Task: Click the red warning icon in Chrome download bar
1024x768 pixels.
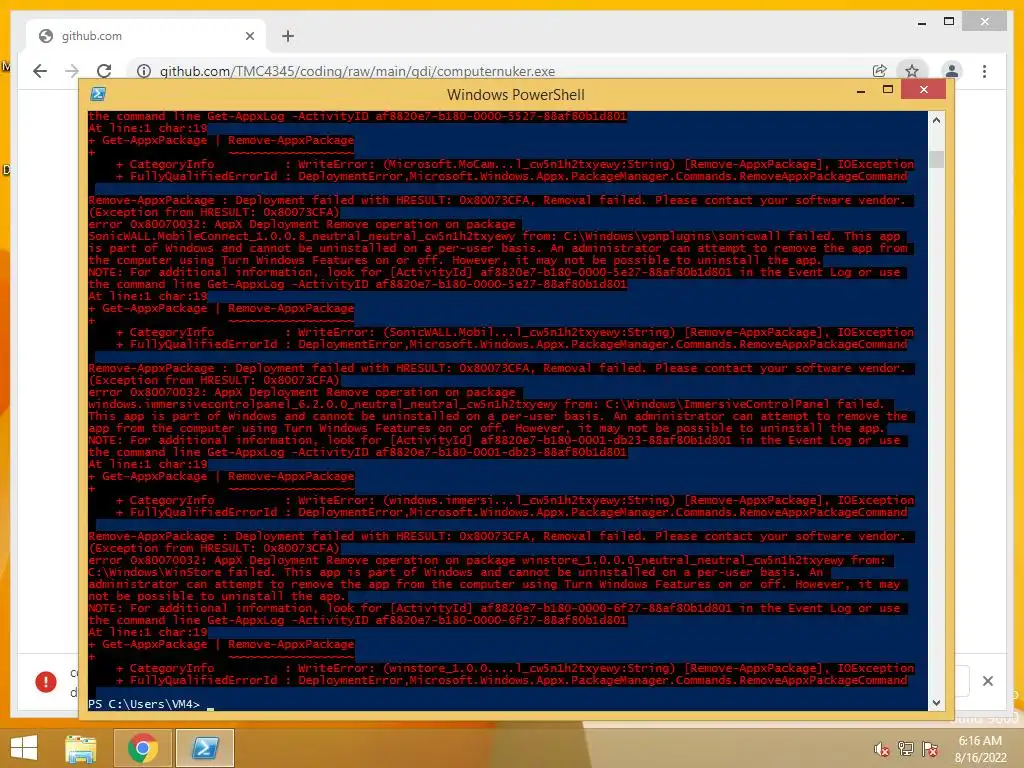Action: click(x=46, y=682)
